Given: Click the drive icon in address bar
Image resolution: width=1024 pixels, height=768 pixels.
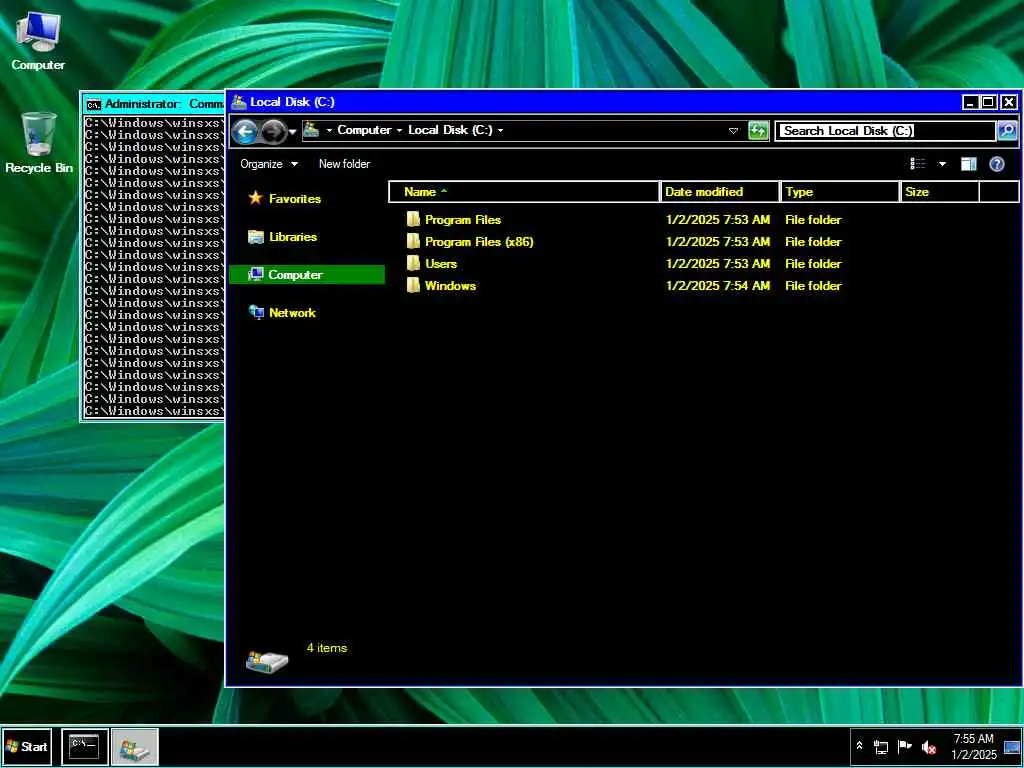Looking at the screenshot, I should (312, 130).
